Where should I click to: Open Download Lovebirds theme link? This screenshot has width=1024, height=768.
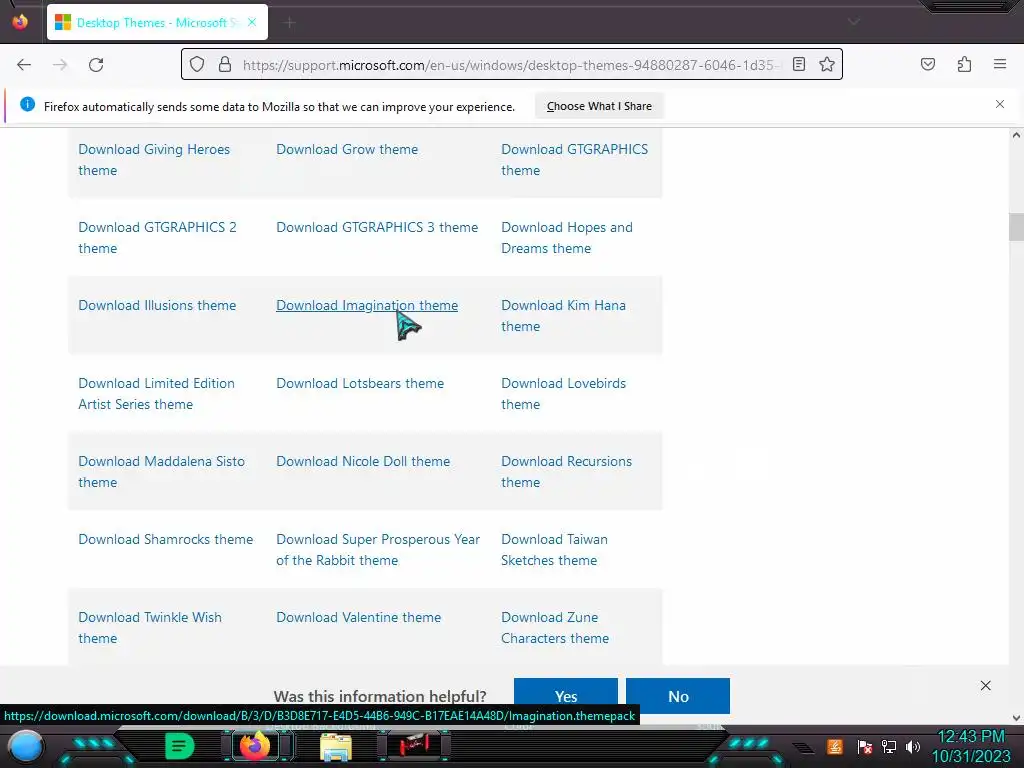pyautogui.click(x=563, y=394)
